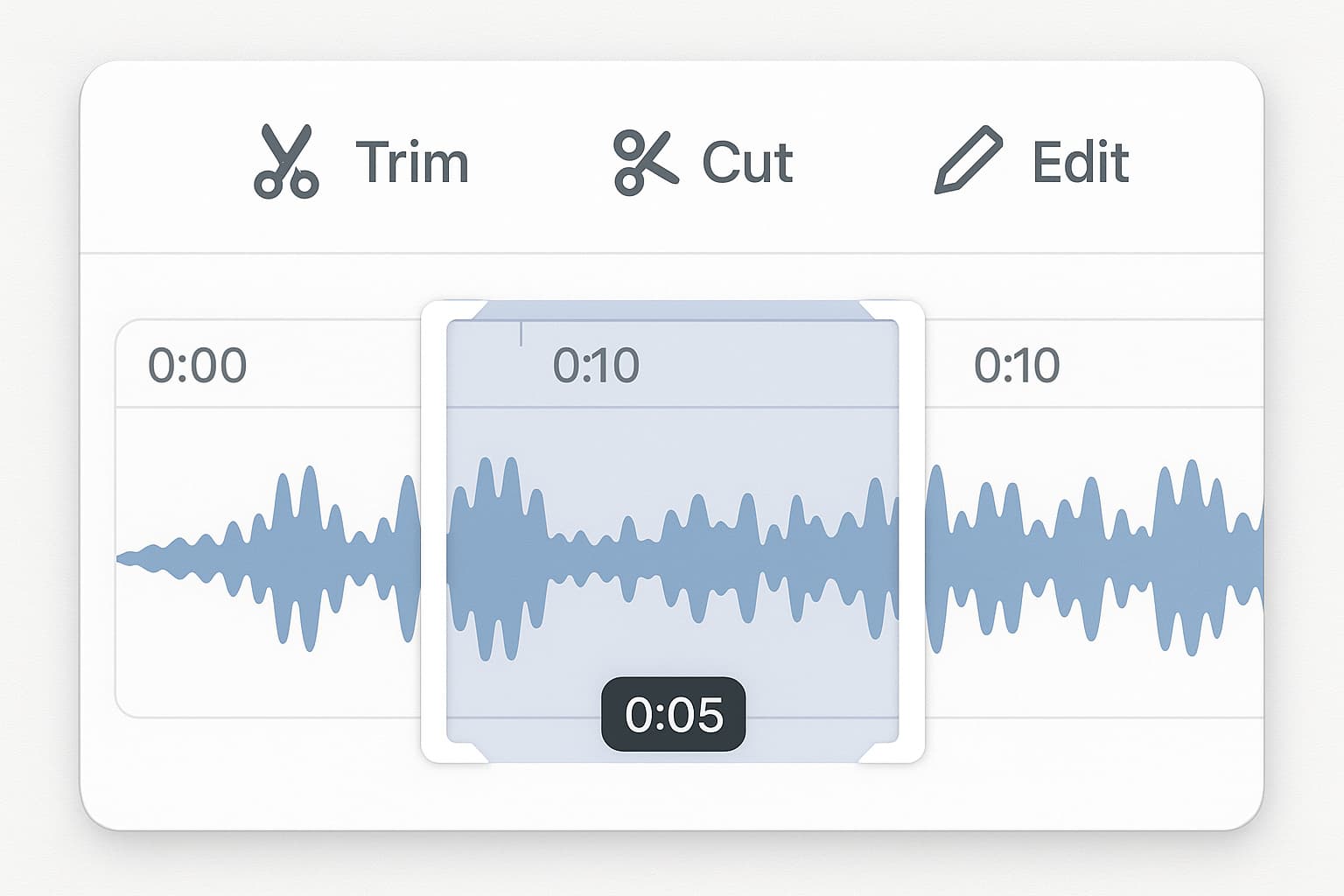This screenshot has height=896, width=1344.
Task: Click the bottom-left corner notch of selection
Action: click(477, 752)
